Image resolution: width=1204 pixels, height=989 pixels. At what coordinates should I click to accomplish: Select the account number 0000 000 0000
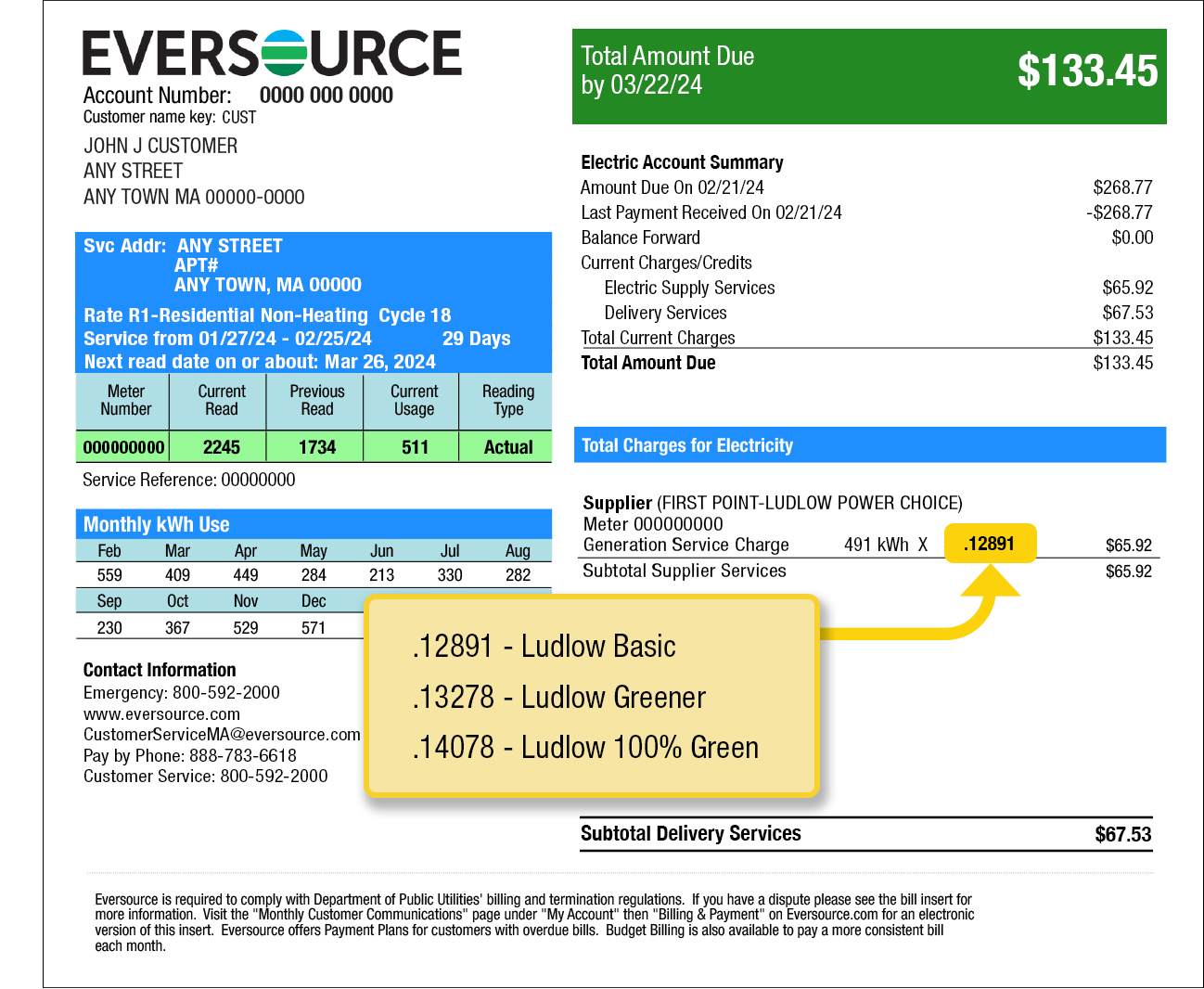click(x=327, y=96)
